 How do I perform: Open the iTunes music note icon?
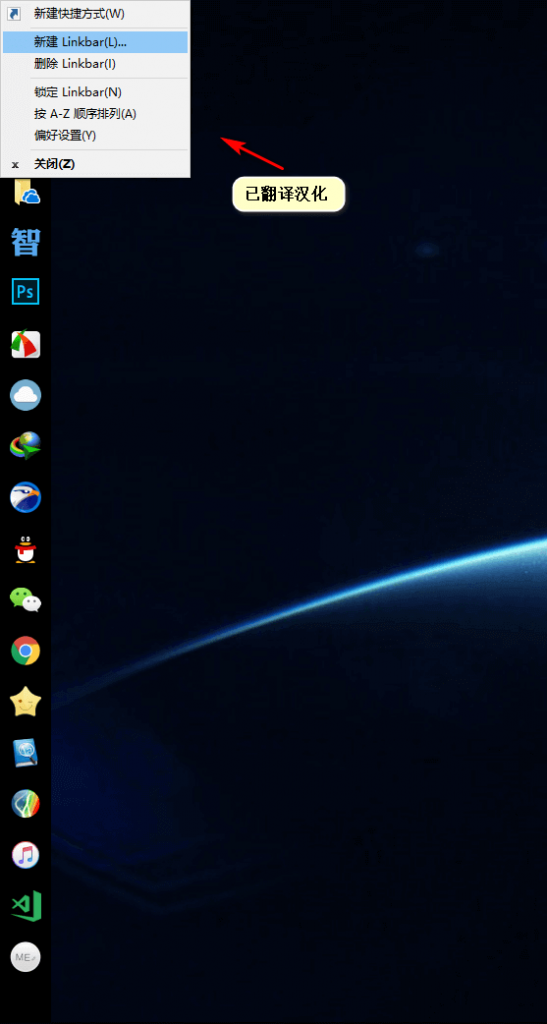pos(25,855)
